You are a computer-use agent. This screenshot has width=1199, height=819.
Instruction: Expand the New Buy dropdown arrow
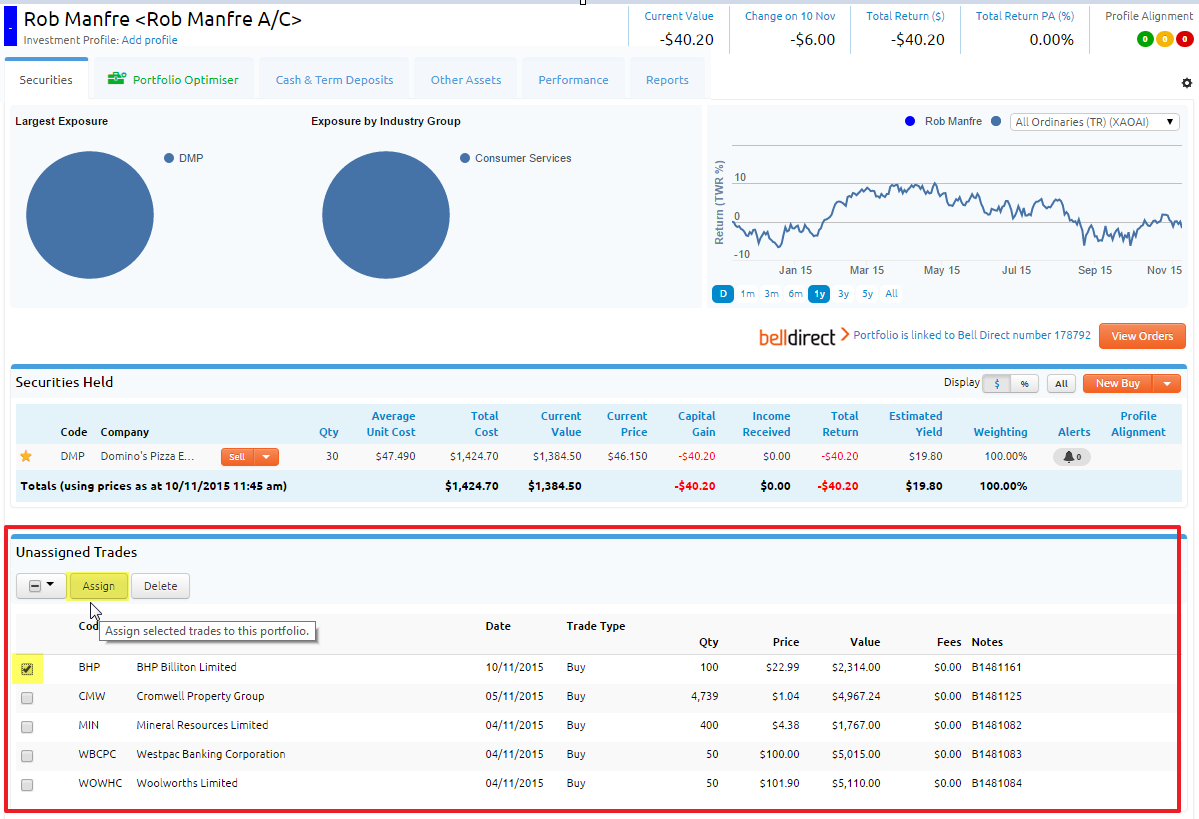(x=1167, y=384)
